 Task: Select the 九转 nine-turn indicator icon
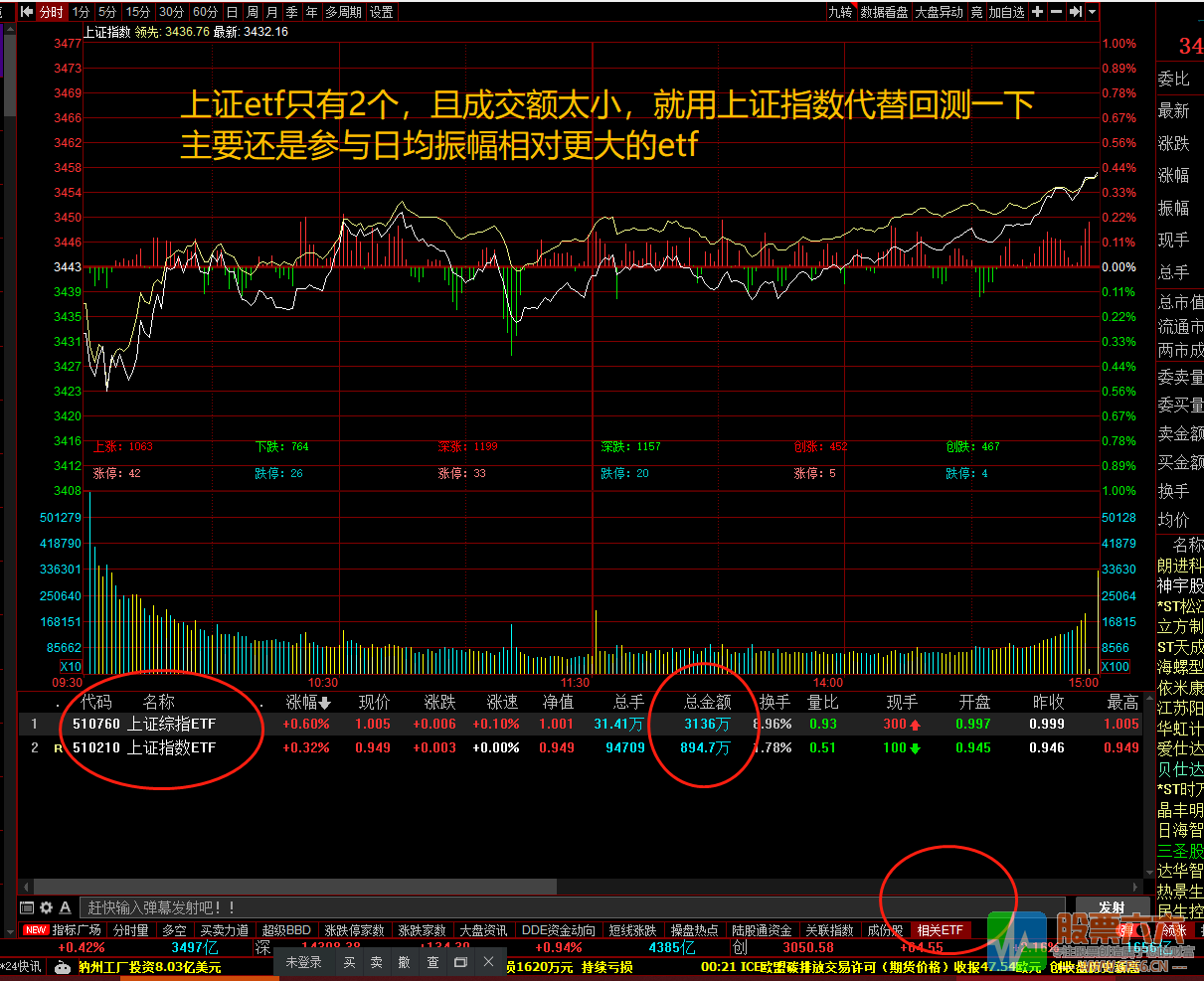(x=841, y=12)
